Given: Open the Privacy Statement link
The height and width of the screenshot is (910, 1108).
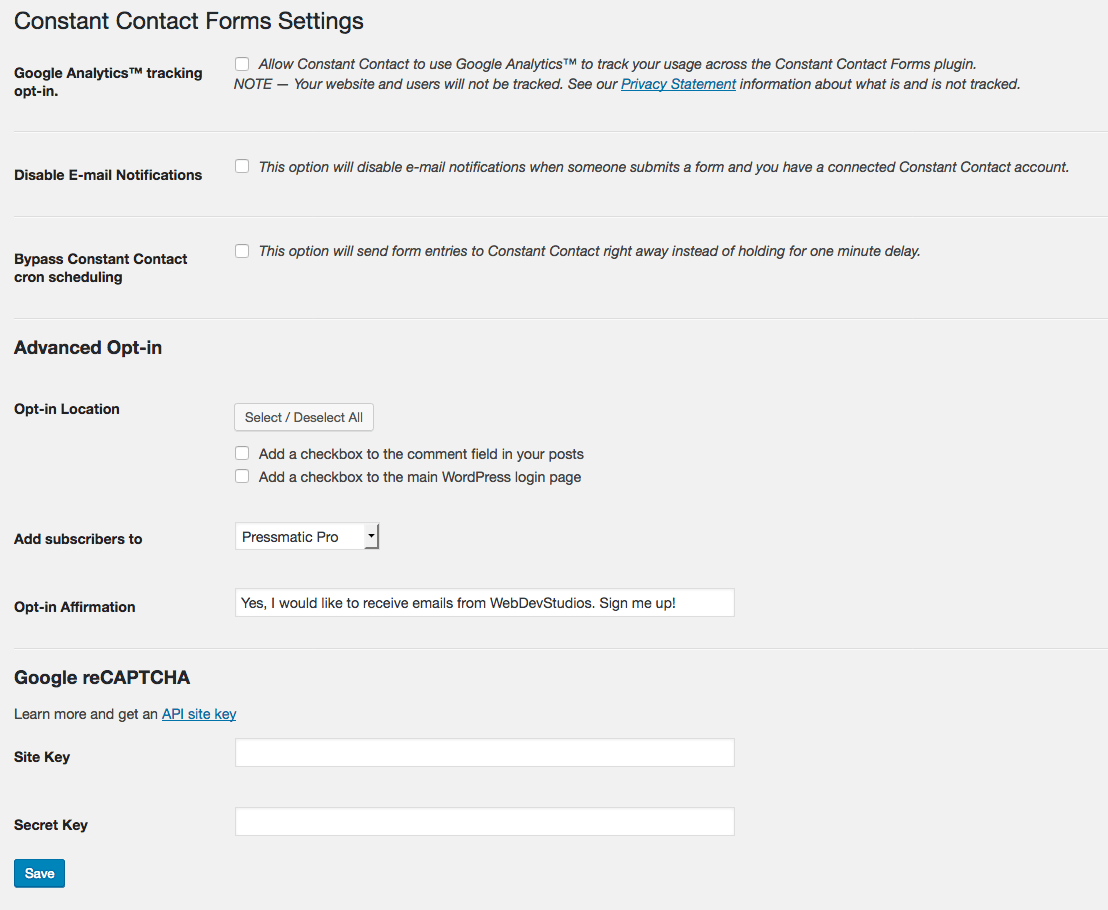Looking at the screenshot, I should 678,84.
